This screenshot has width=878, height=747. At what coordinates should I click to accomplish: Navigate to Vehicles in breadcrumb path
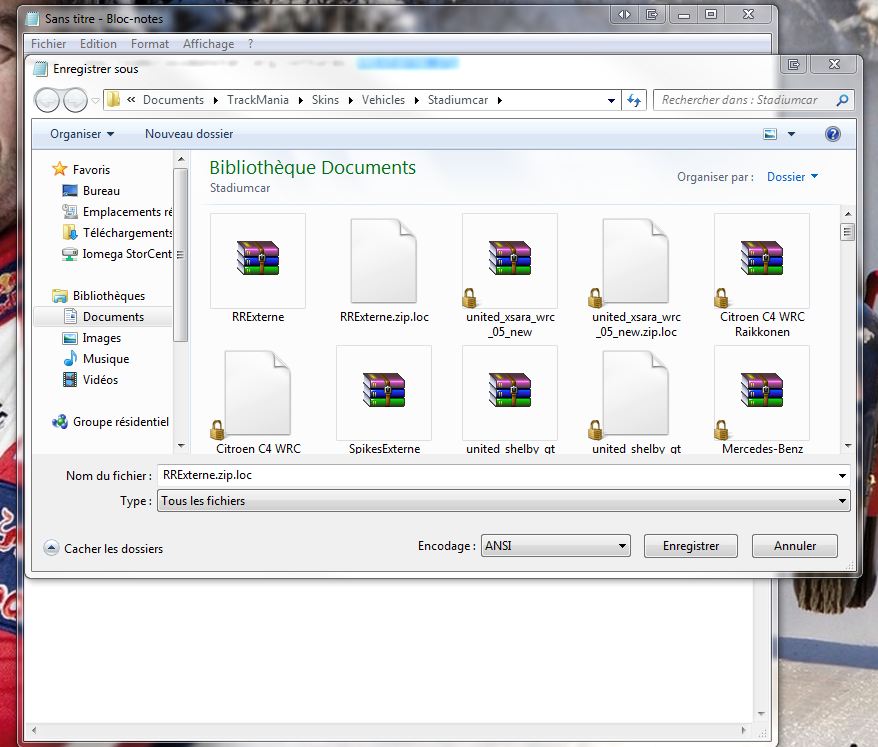point(383,100)
